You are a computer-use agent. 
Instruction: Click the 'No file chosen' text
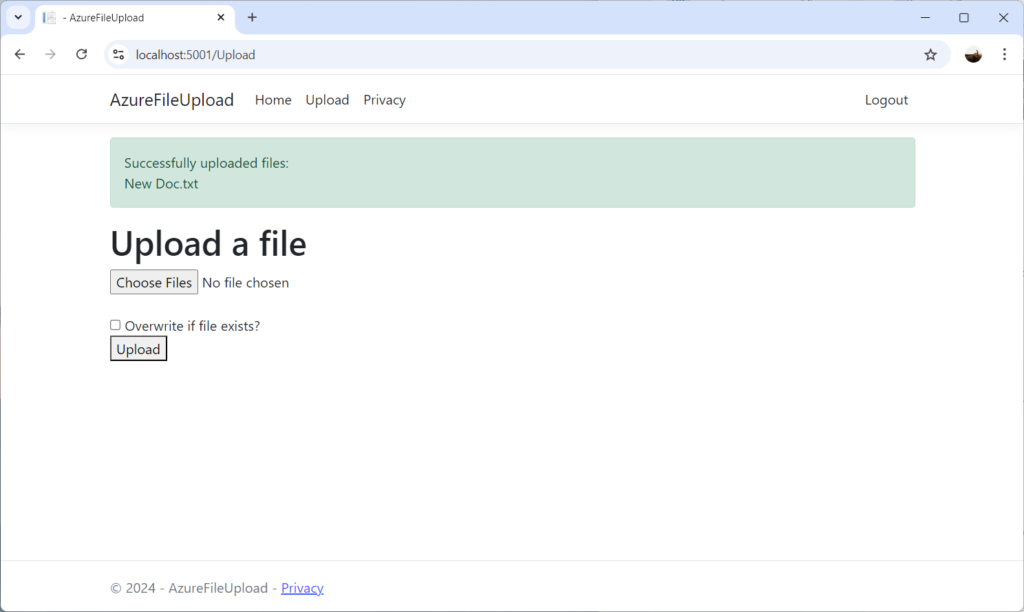pyautogui.click(x=246, y=283)
